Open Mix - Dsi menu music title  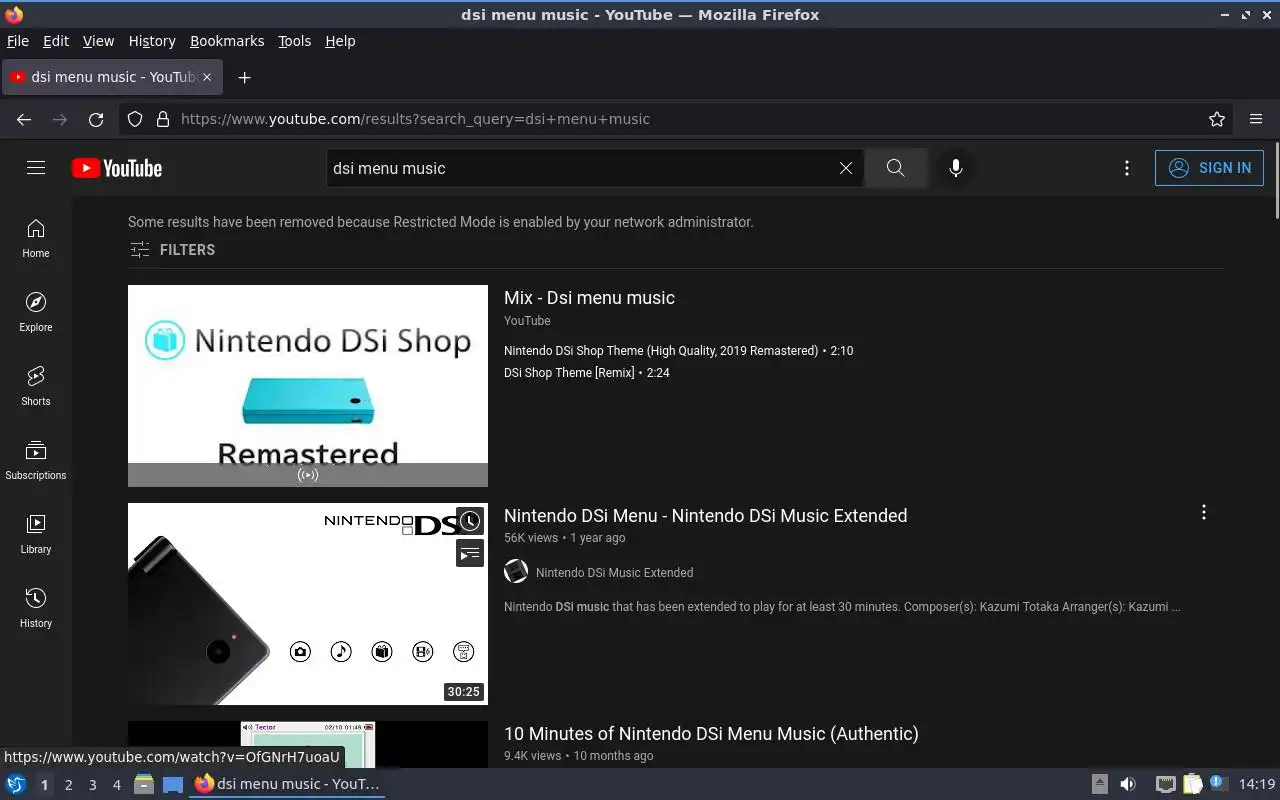[589, 298]
